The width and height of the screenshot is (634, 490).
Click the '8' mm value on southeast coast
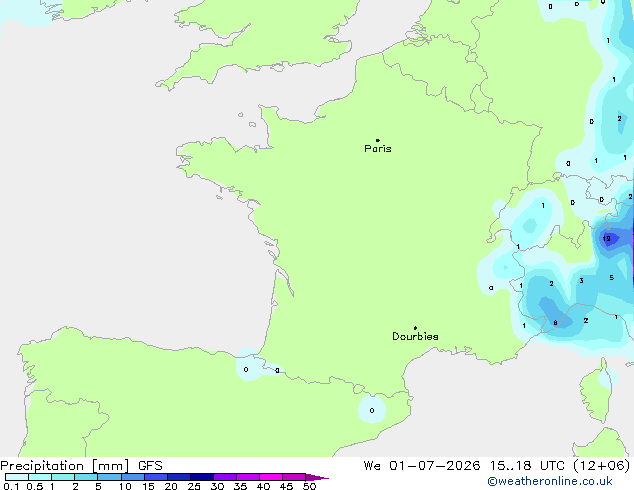(x=555, y=323)
